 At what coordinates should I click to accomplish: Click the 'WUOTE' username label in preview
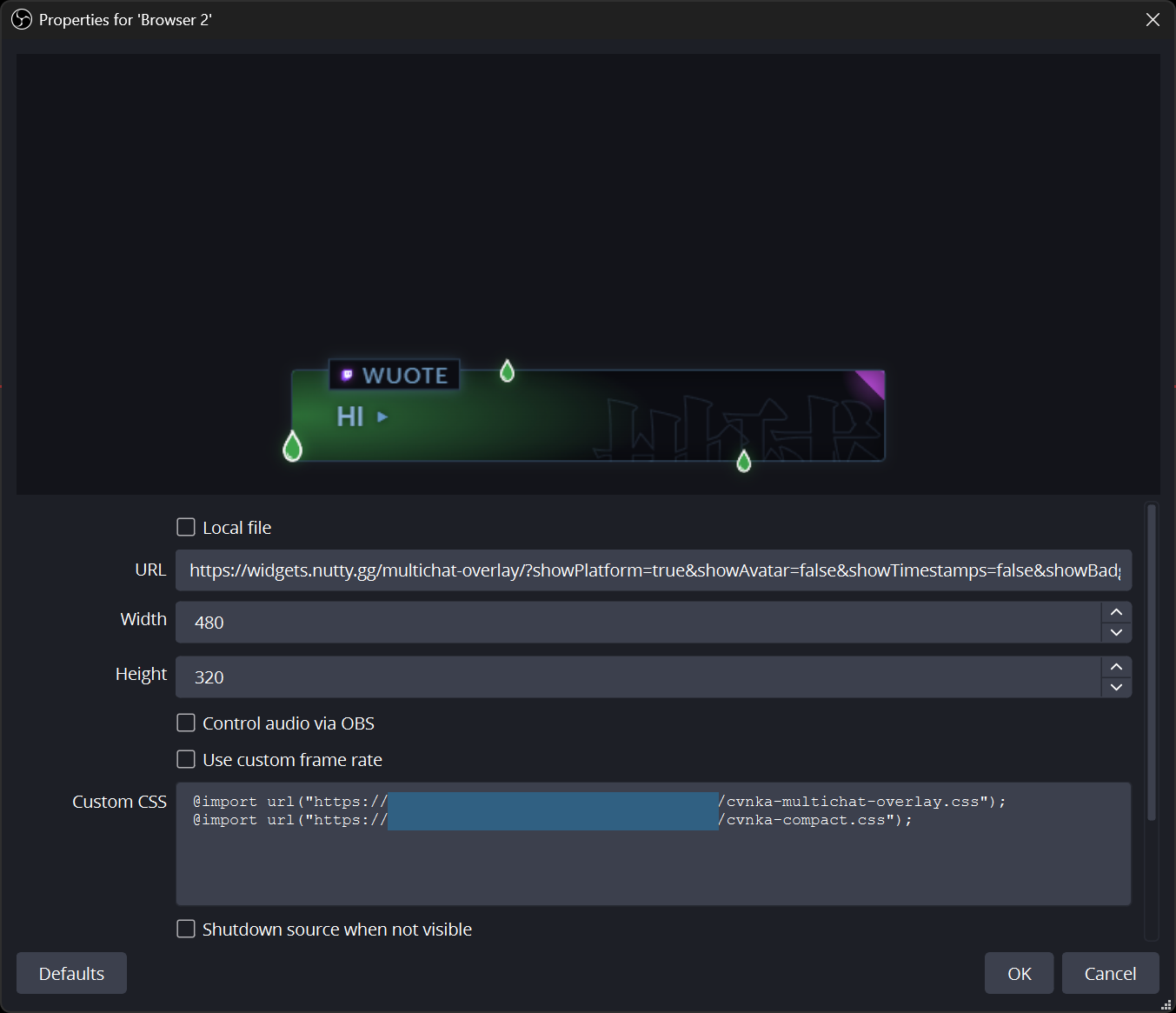405,376
